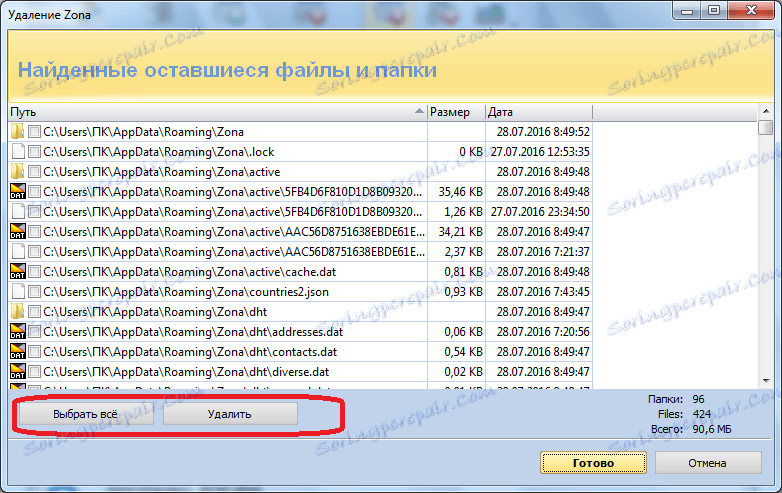The width and height of the screenshot is (782, 493).
Task: Click the file icon beside countries2.json
Action: point(18,292)
